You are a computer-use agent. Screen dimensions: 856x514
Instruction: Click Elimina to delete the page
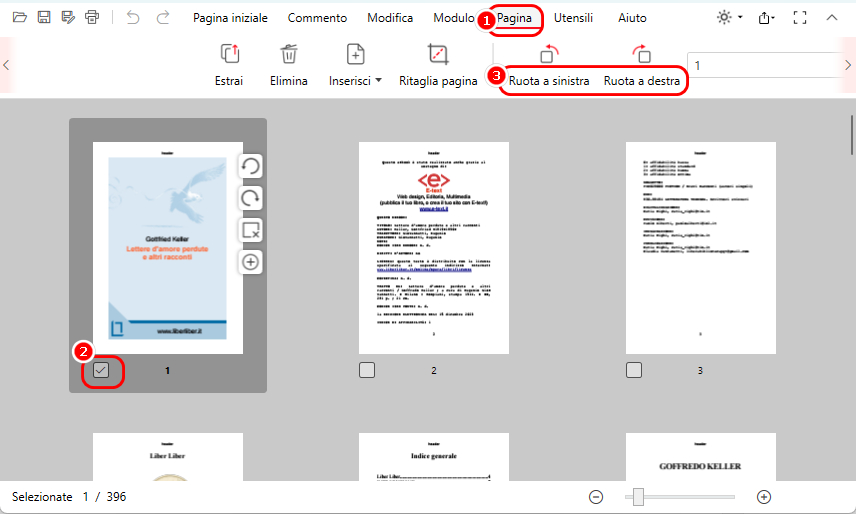pos(289,65)
